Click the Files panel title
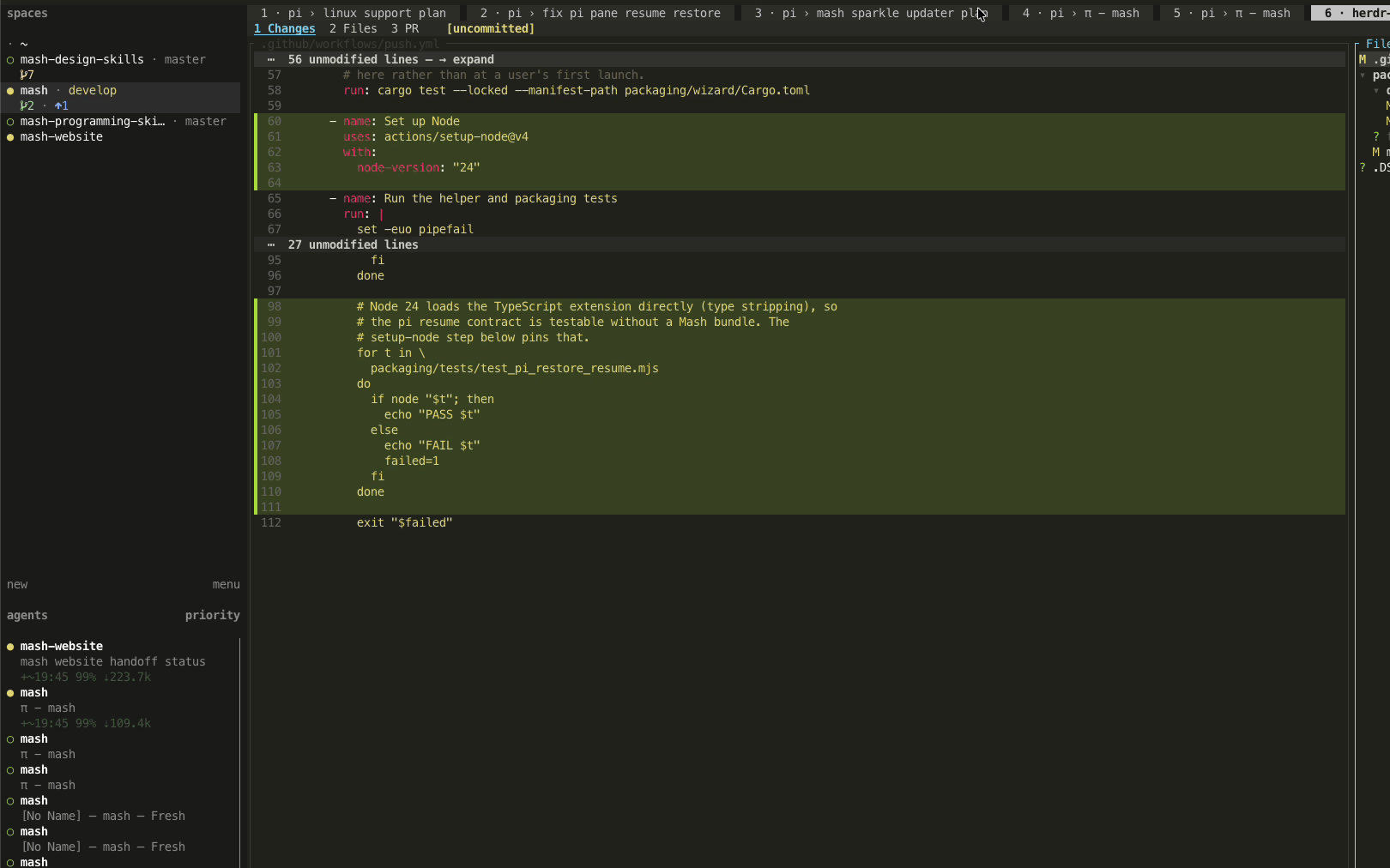The width and height of the screenshot is (1390, 868). [1377, 45]
